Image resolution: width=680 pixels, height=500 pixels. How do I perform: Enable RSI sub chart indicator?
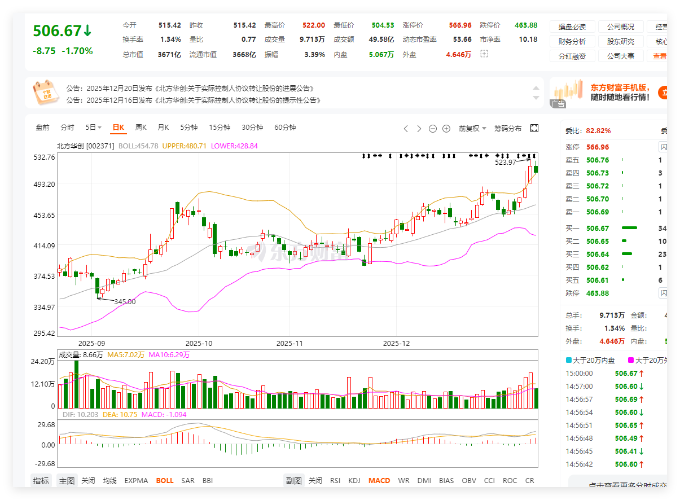(x=335, y=480)
